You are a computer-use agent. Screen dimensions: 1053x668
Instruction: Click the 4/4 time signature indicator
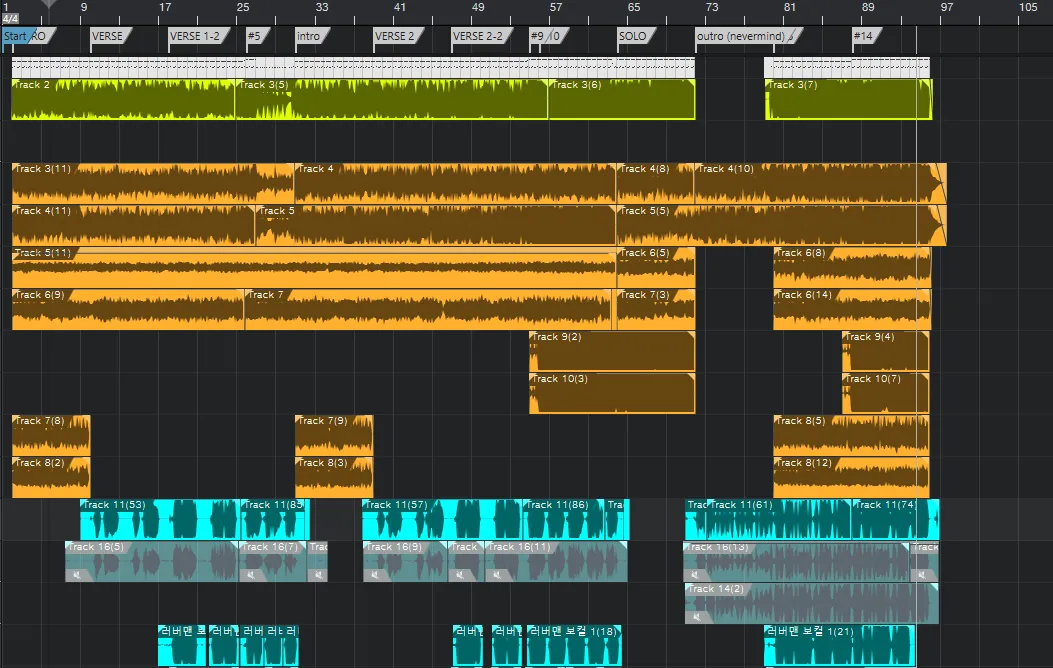pos(10,19)
